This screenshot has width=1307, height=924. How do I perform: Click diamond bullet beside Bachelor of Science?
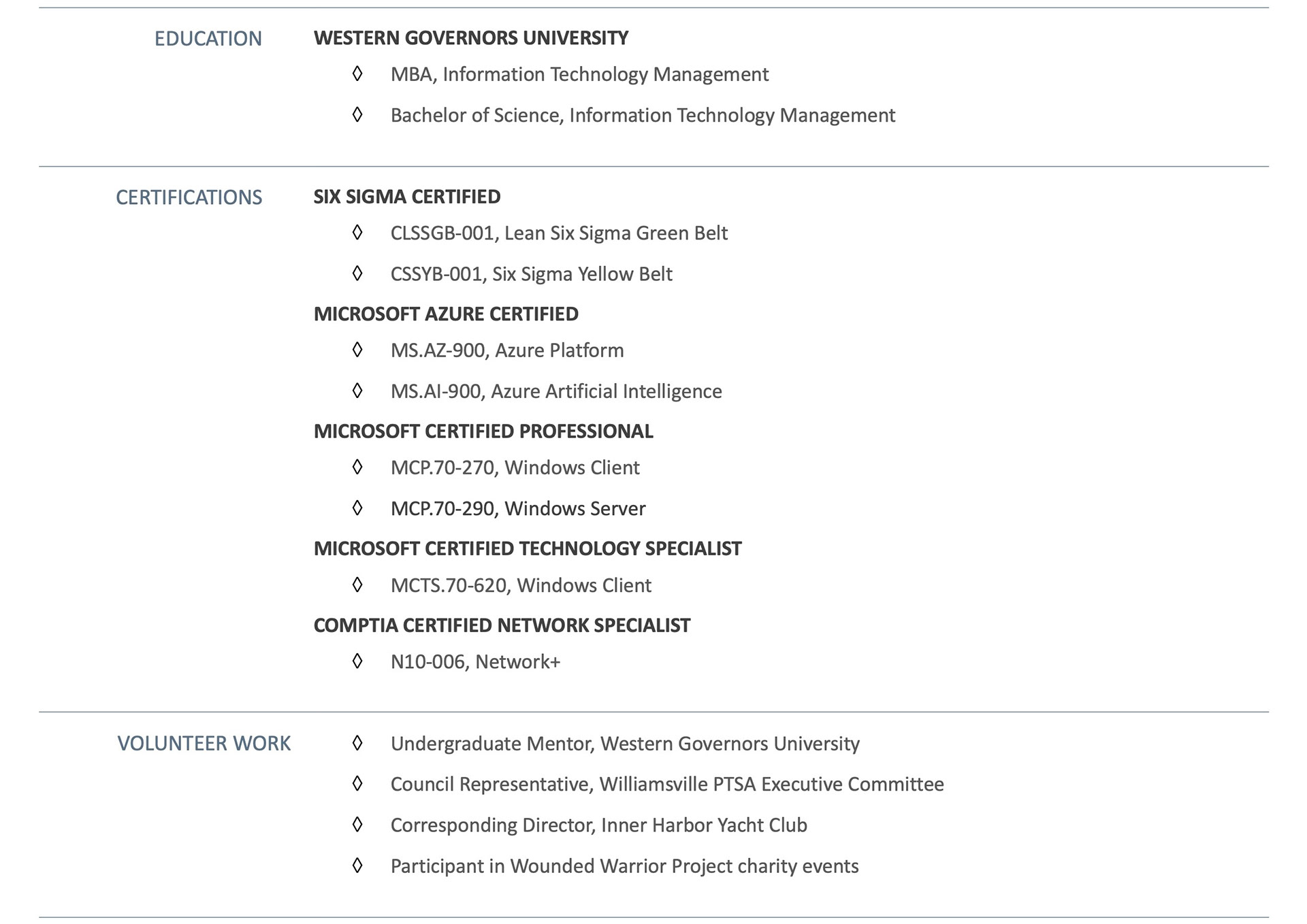[x=357, y=114]
